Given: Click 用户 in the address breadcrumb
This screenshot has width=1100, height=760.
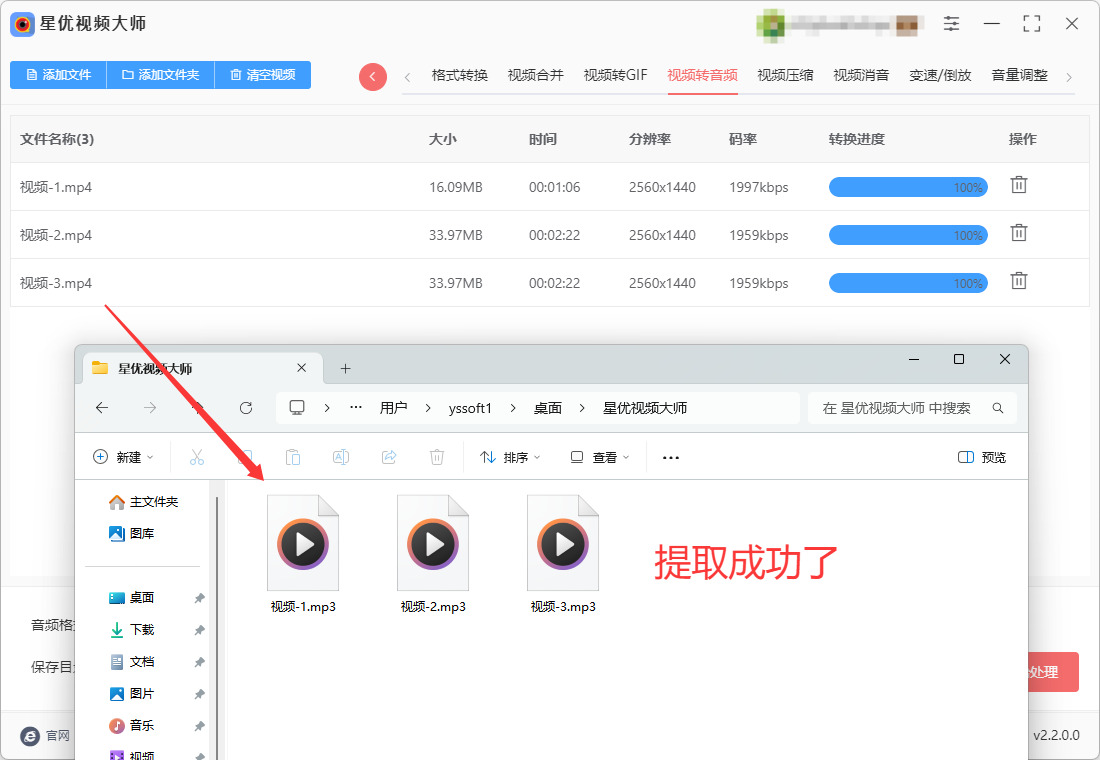Looking at the screenshot, I should tap(394, 408).
